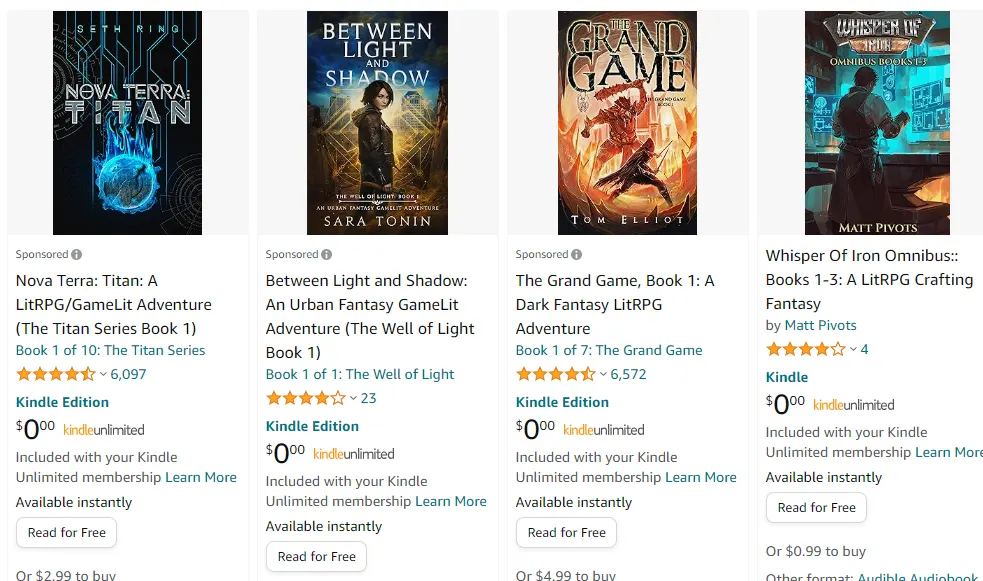Click the Sponsored info icon under The Grand Game

(577, 254)
